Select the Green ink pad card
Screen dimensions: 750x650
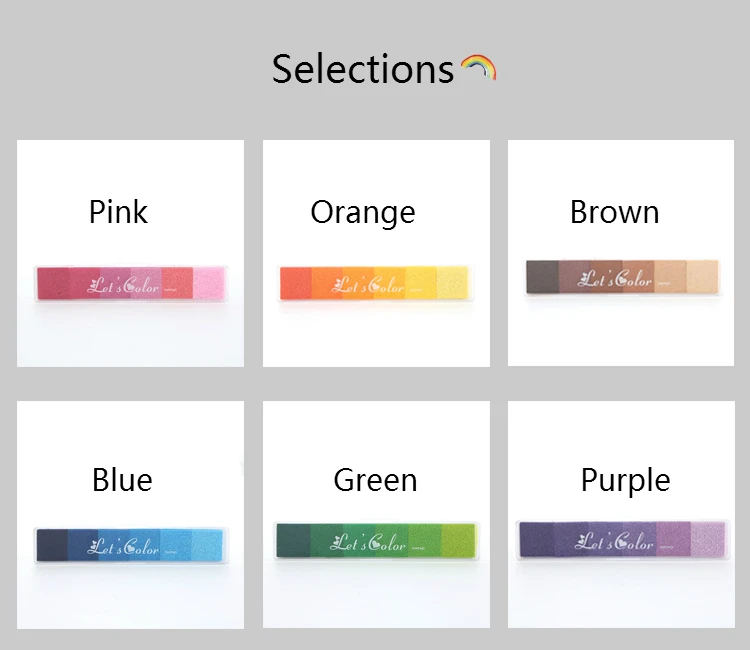click(376, 514)
